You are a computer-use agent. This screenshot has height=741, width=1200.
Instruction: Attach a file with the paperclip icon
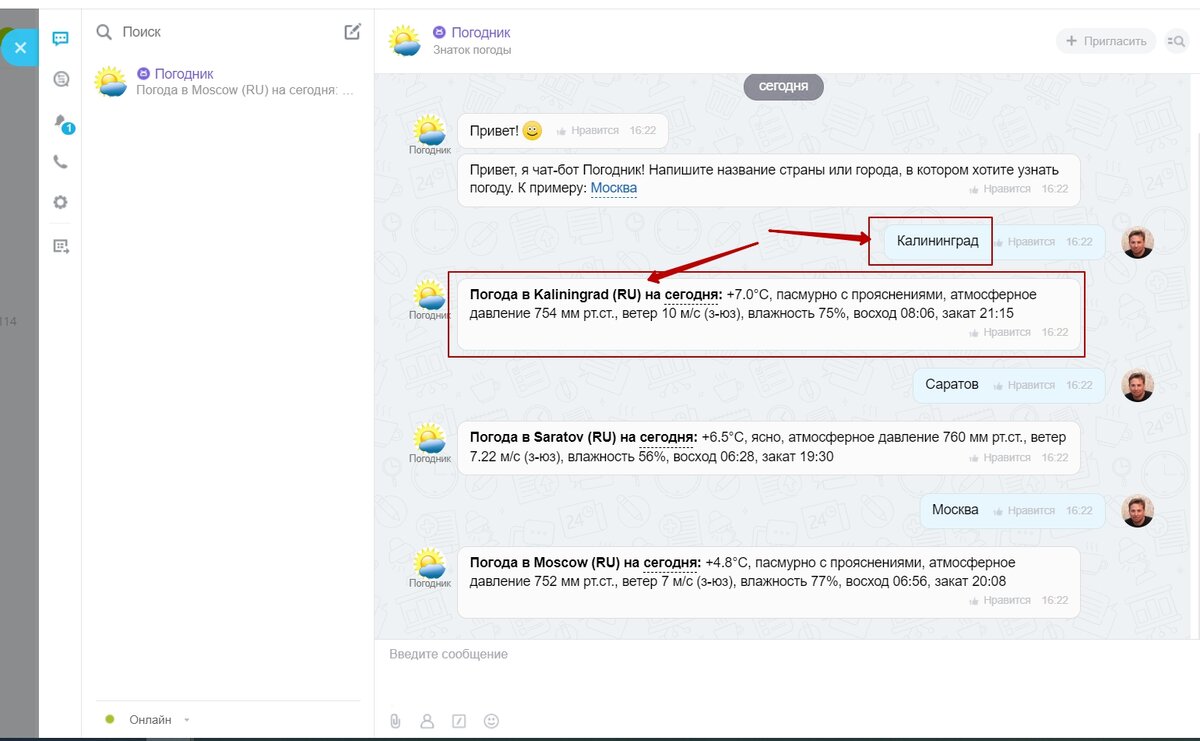395,721
